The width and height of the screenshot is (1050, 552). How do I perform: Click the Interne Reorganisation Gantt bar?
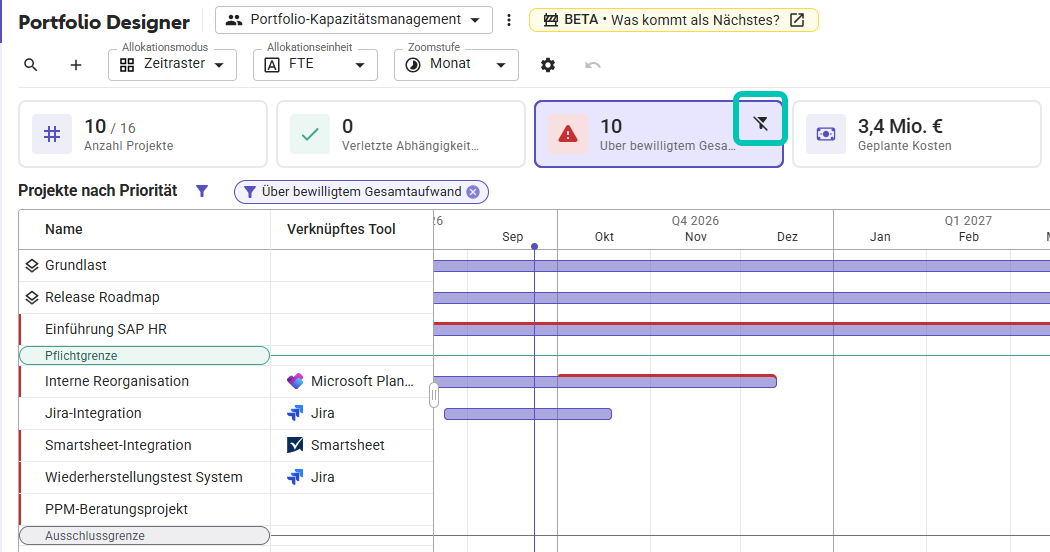tap(605, 381)
